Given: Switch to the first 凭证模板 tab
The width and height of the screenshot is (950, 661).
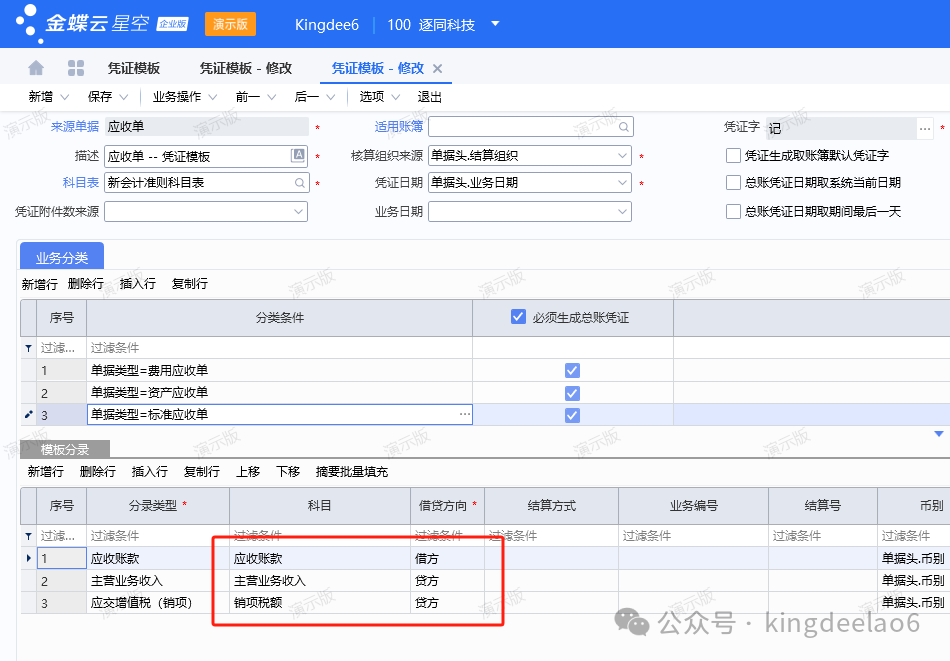Looking at the screenshot, I should point(134,69).
